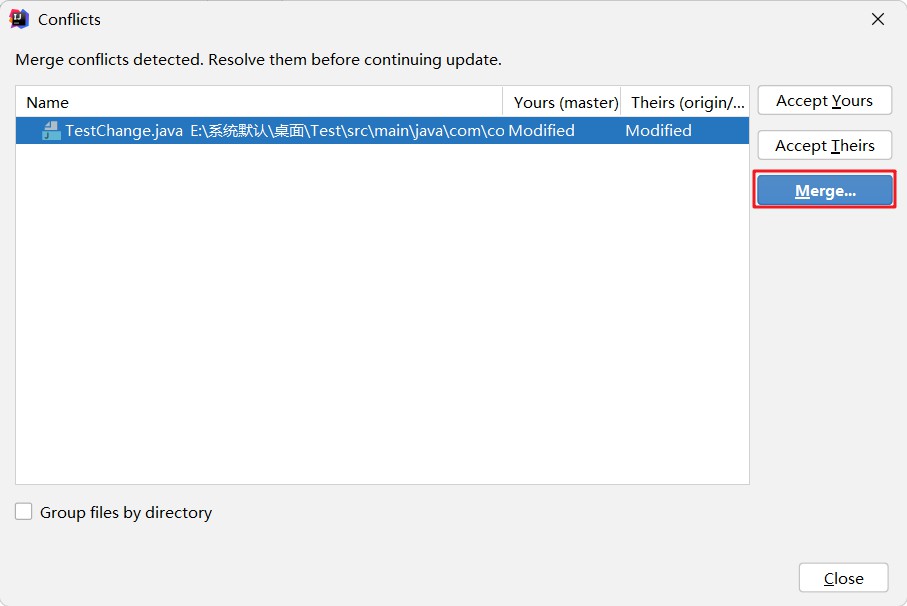Click the IntelliJ IDEA logo in title bar

18,19
